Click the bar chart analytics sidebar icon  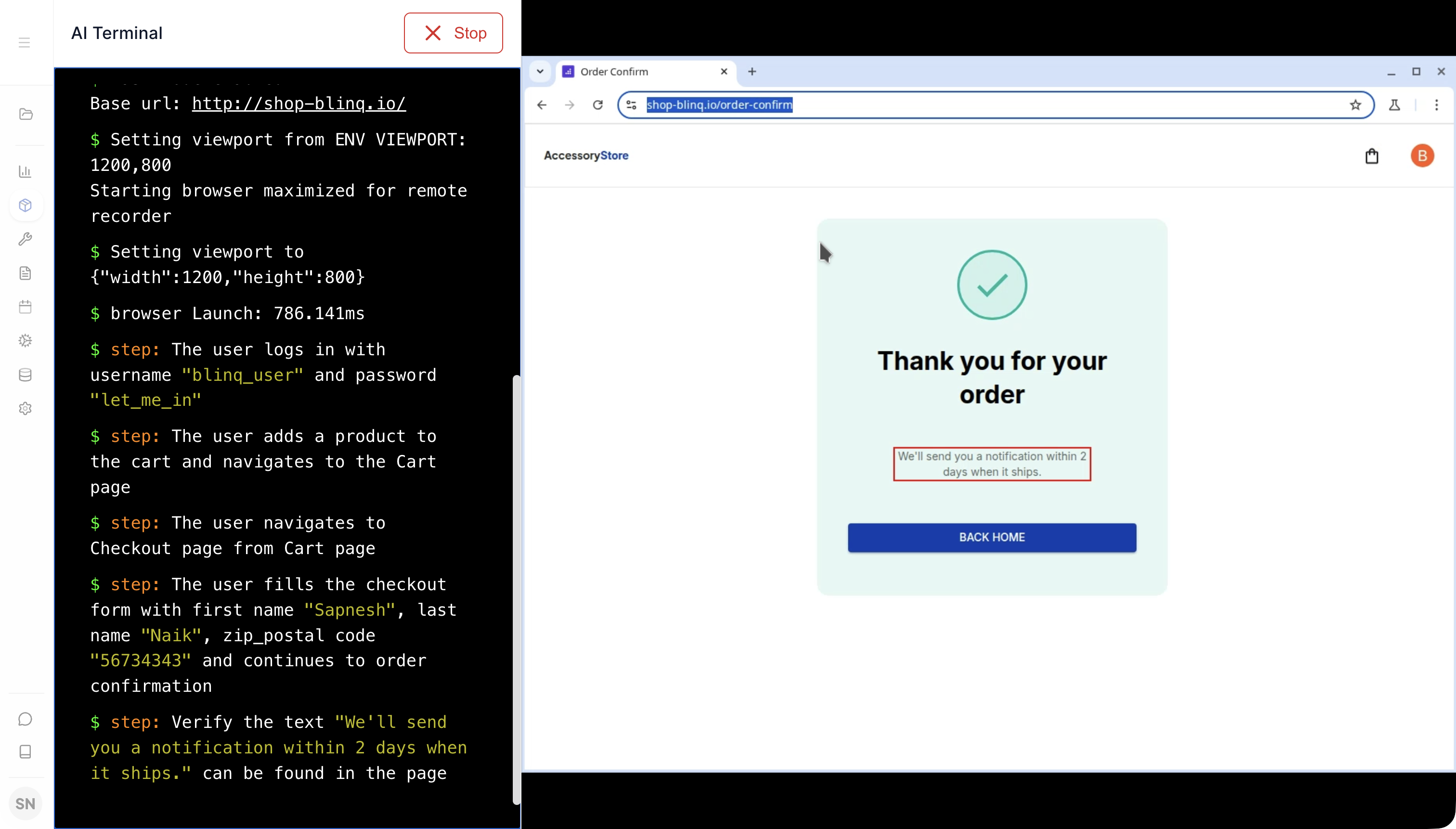tap(25, 171)
